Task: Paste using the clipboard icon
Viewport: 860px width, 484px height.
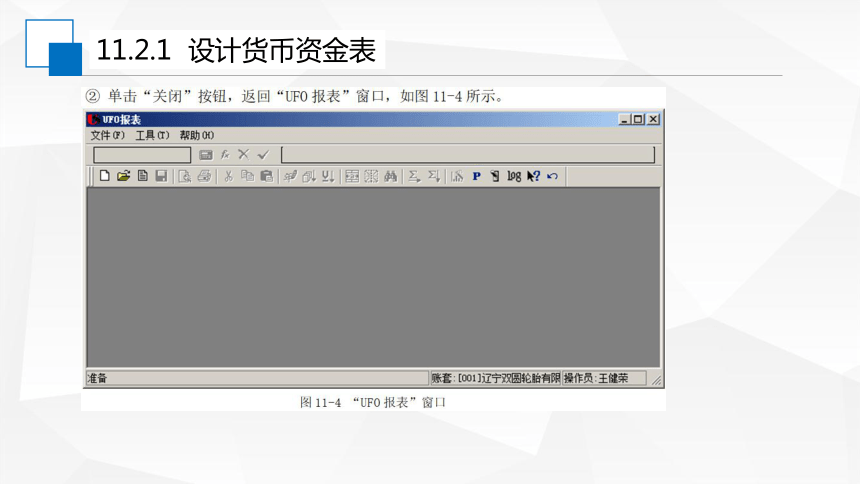Action: [x=267, y=176]
